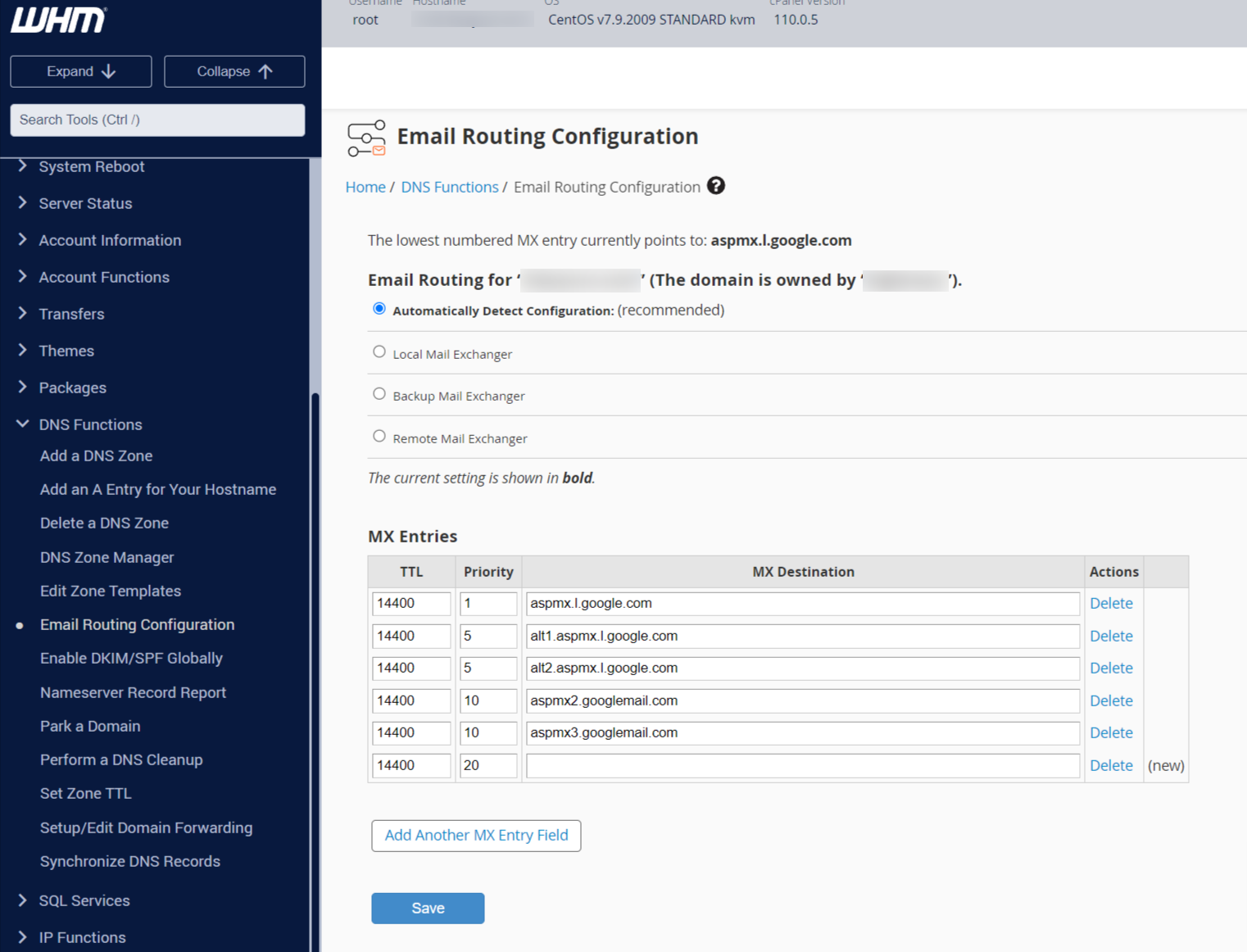Click the empty MX Destination input
Screen dimensions: 1247x952
tap(803, 765)
